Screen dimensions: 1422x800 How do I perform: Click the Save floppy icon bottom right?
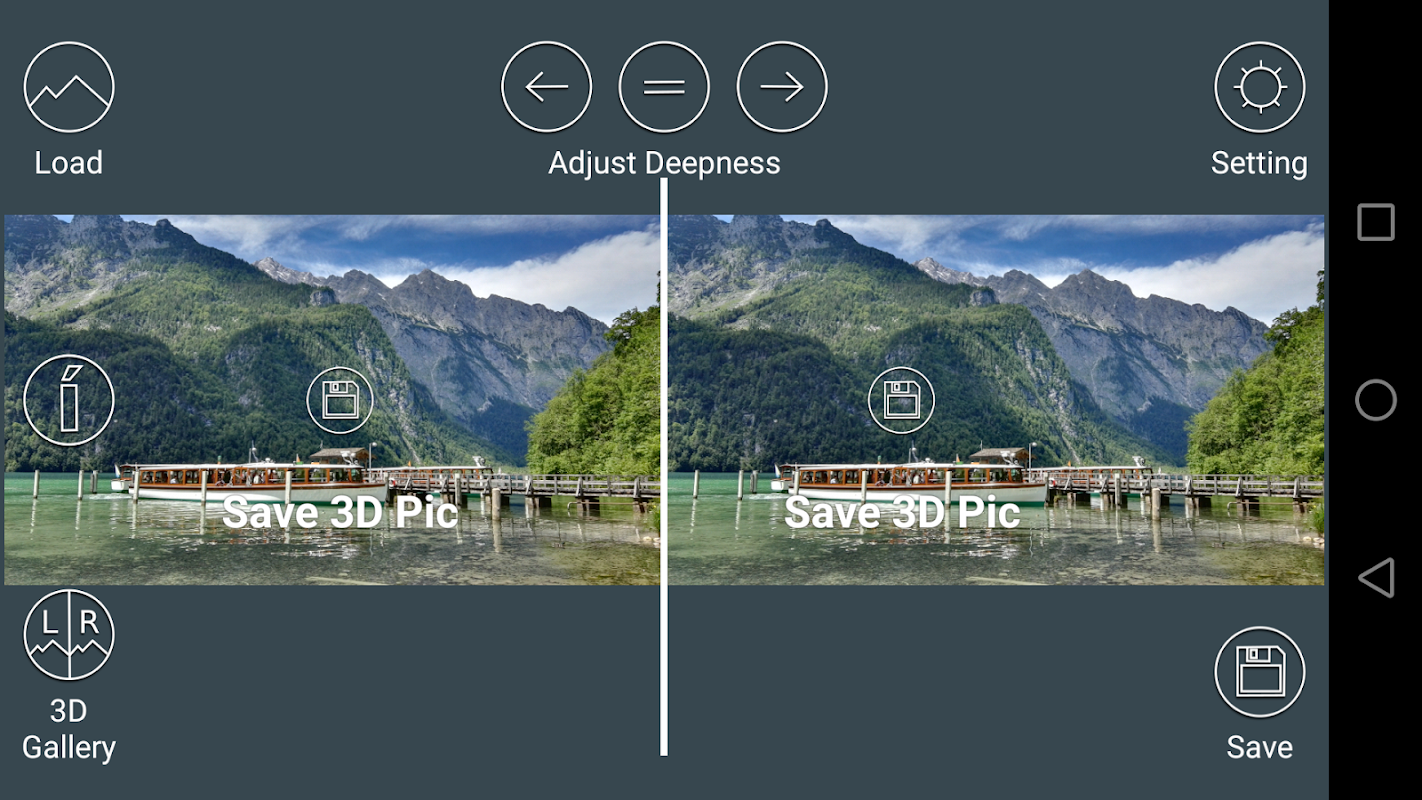pyautogui.click(x=1260, y=672)
